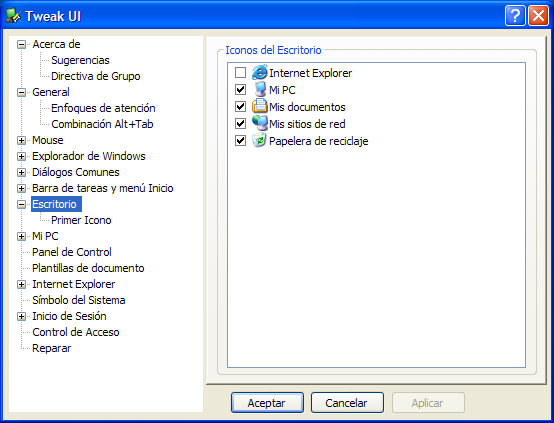
Task: Uncheck the Mis documentos checkbox
Action: point(241,106)
